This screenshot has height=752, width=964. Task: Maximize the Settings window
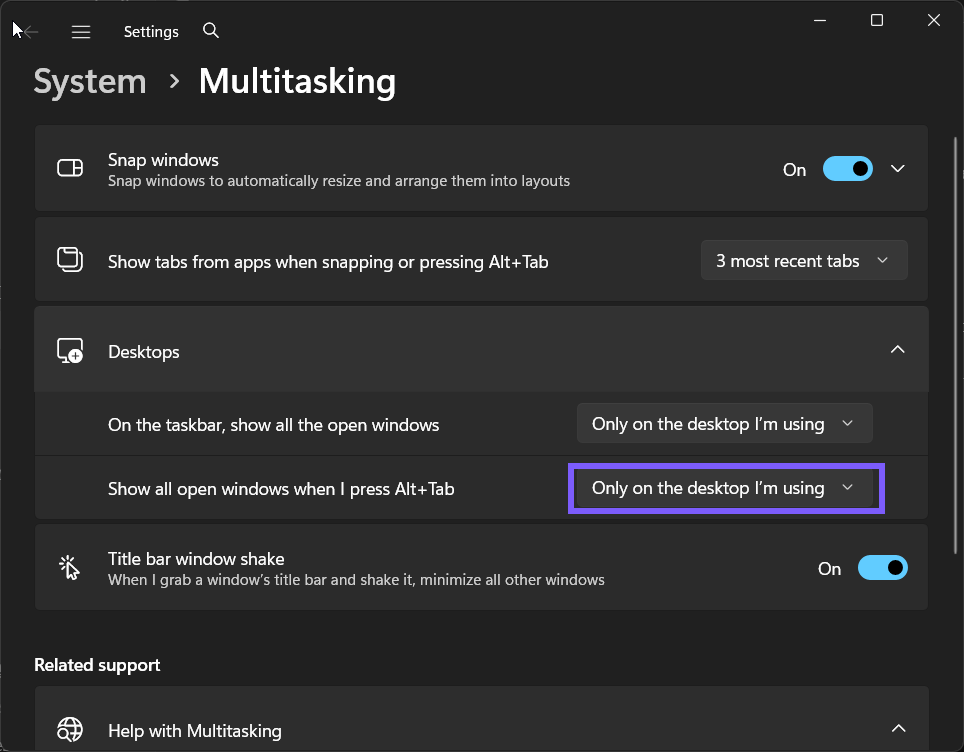877,20
